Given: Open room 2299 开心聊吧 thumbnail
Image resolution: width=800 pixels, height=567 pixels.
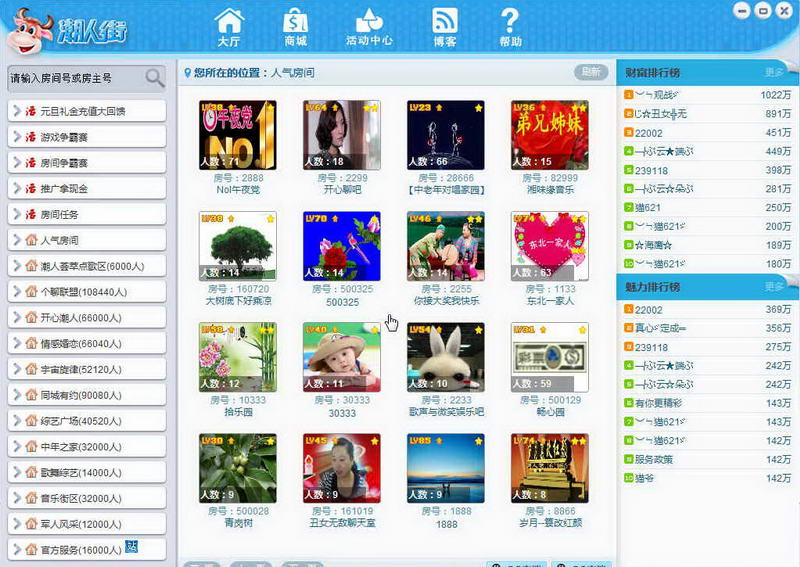Looking at the screenshot, I should pyautogui.click(x=342, y=135).
